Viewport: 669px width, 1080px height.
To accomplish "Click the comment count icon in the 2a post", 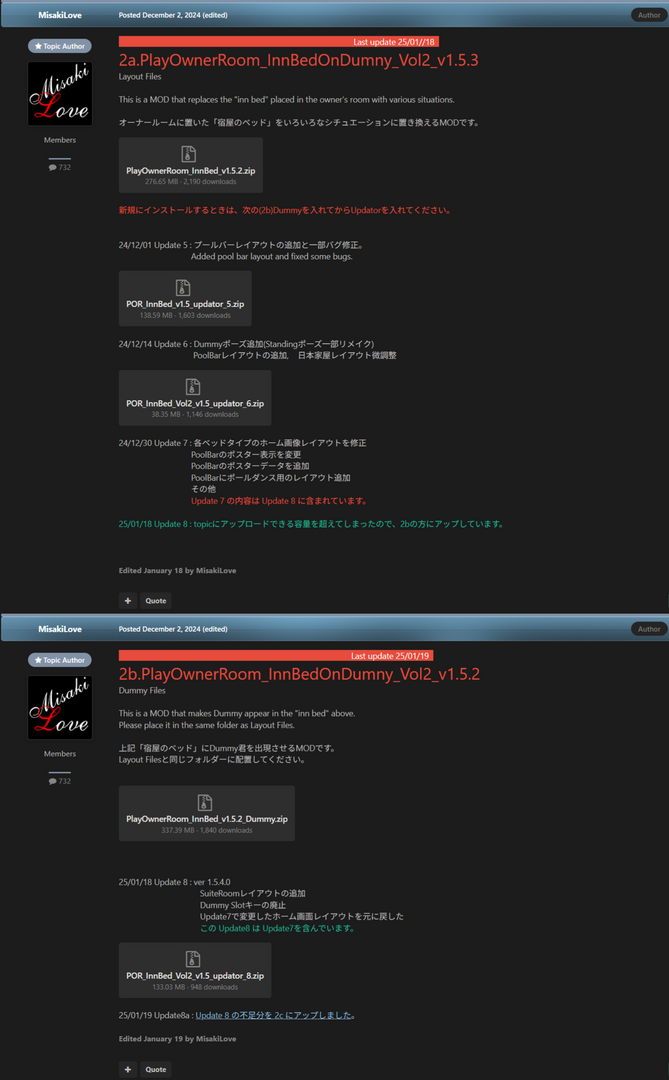I will click(x=52, y=167).
